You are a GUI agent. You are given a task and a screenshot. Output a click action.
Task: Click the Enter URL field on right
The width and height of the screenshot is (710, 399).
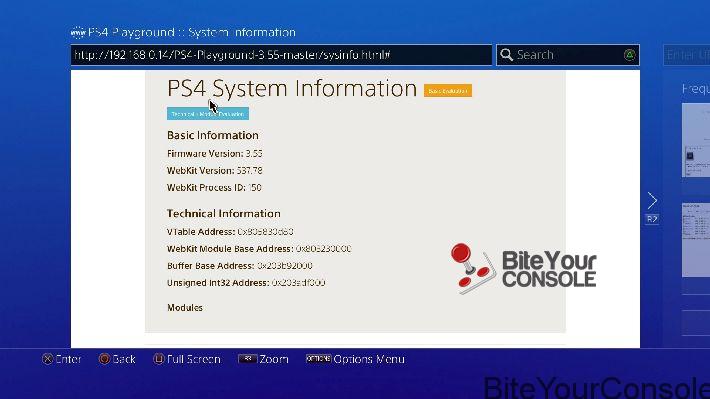(x=687, y=55)
